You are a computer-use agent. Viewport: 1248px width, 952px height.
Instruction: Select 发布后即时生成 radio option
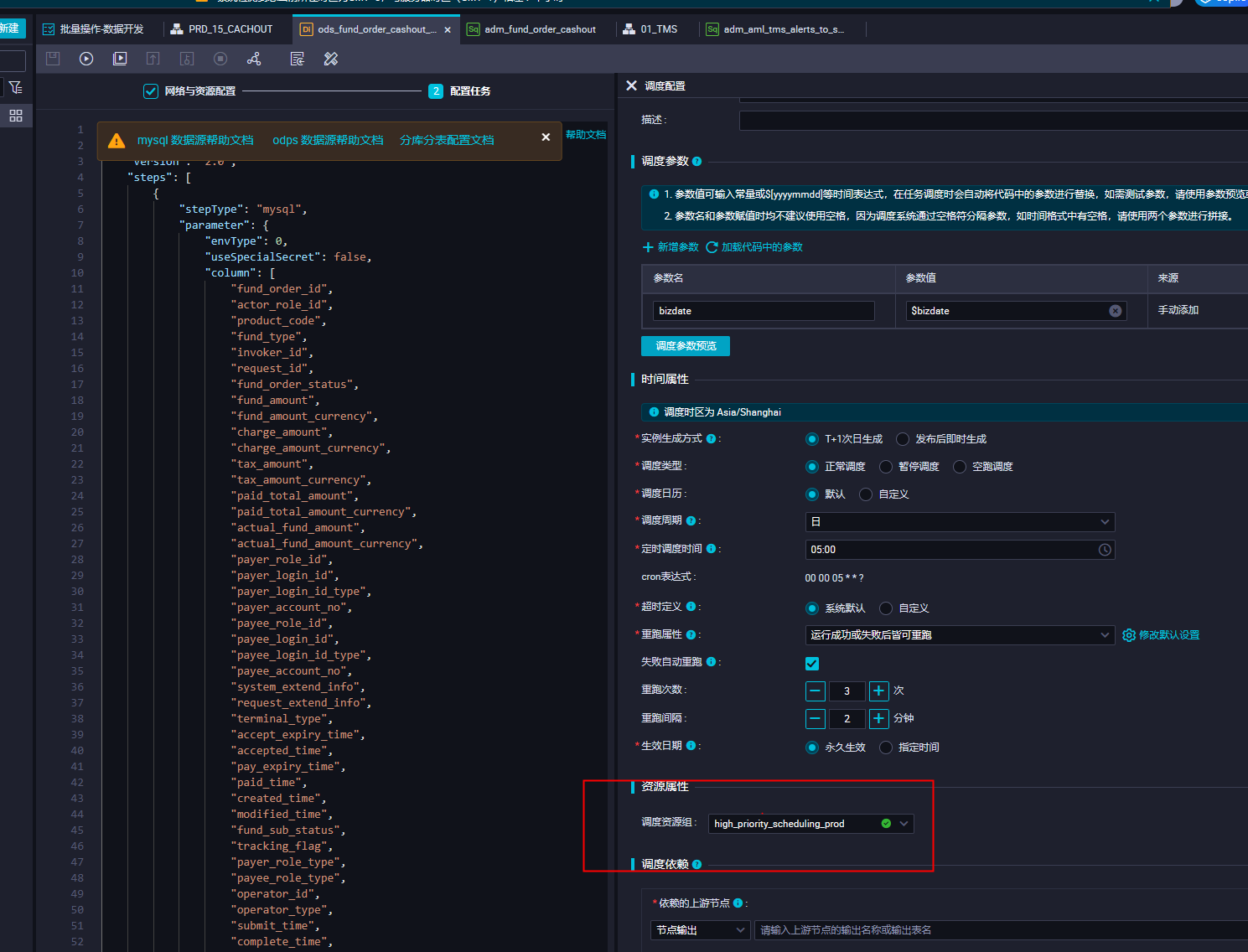(903, 439)
